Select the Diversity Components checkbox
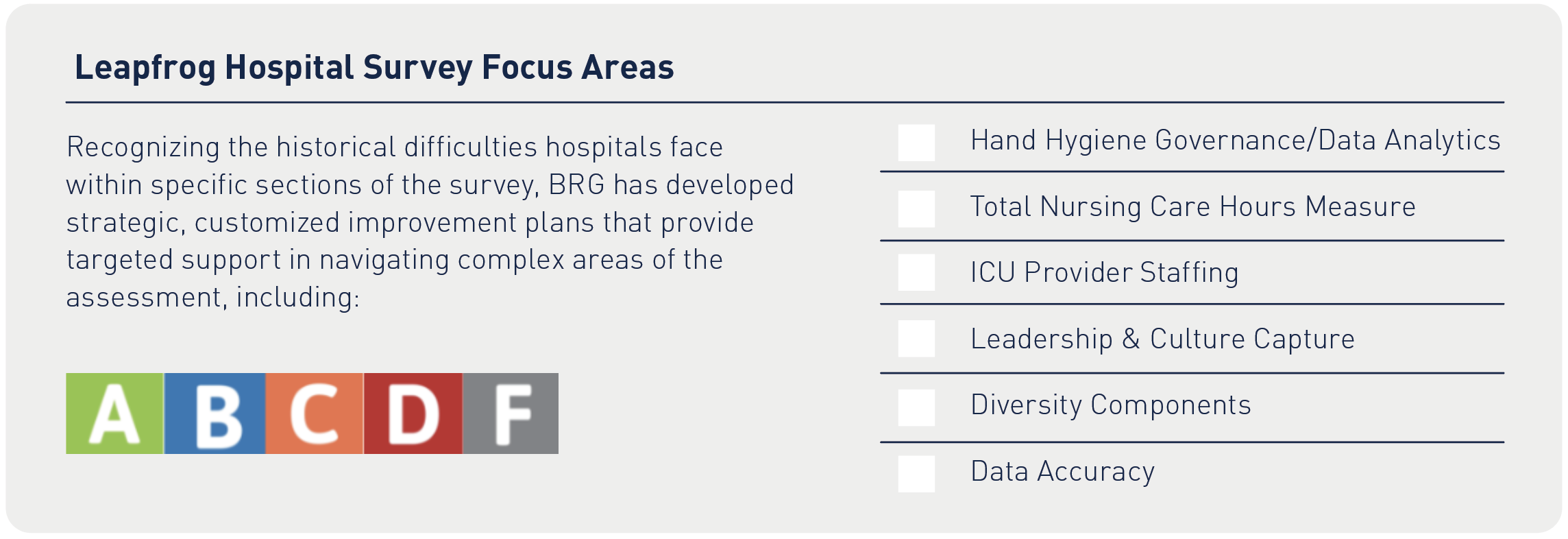1568x539 pixels. (916, 407)
